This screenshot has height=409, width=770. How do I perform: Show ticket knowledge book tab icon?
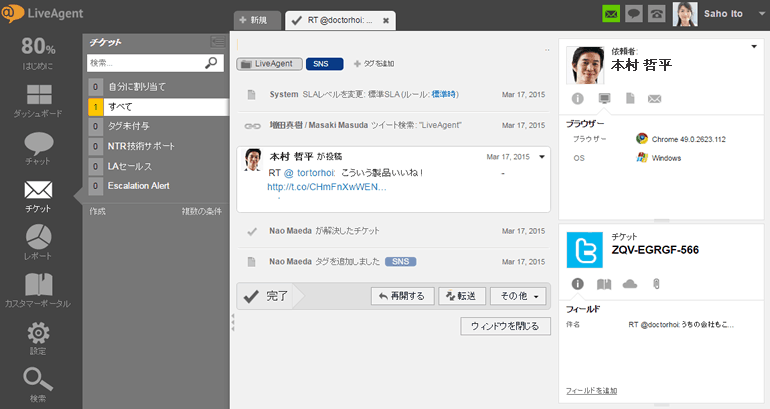tap(604, 284)
